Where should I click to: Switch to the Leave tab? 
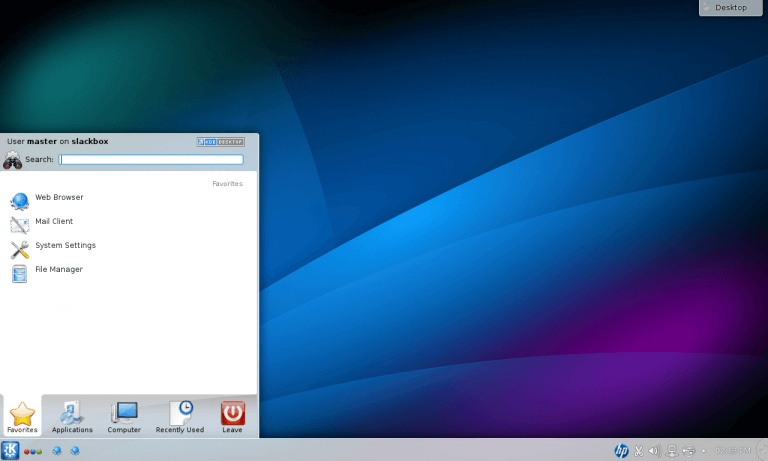232,417
